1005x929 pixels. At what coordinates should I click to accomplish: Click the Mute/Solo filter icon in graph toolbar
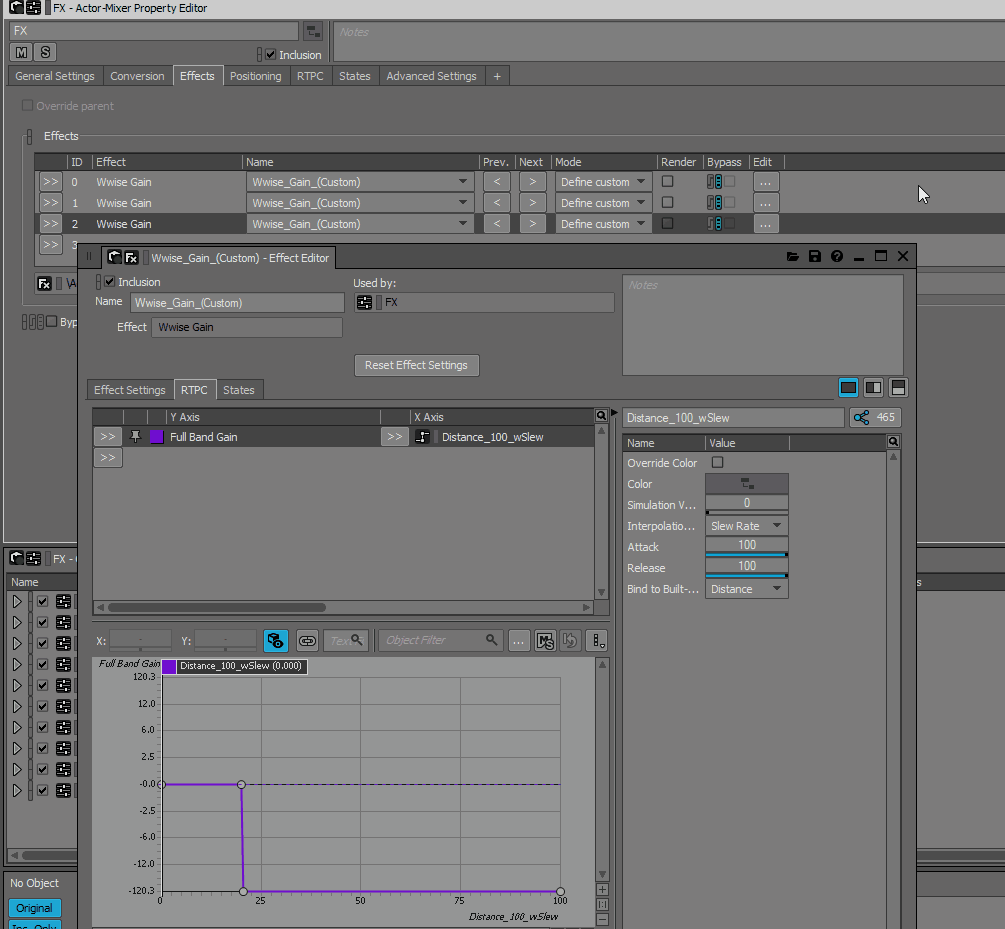(x=545, y=640)
